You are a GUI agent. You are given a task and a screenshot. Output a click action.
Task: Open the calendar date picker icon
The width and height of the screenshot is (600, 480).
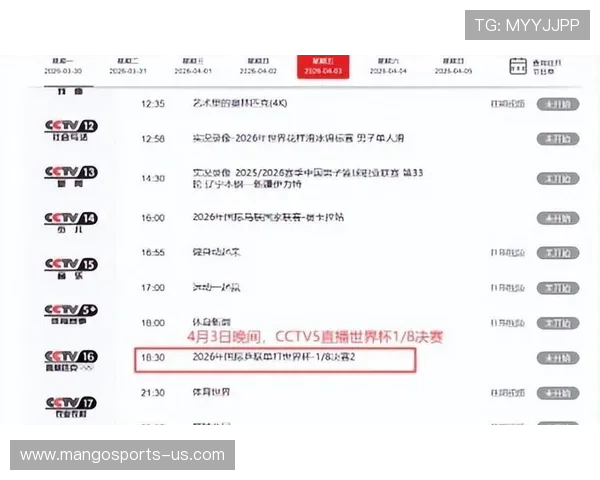(518, 66)
